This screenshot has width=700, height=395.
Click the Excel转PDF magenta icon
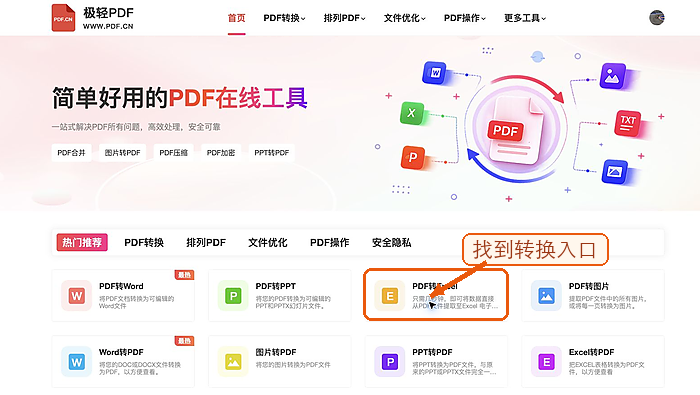546,362
